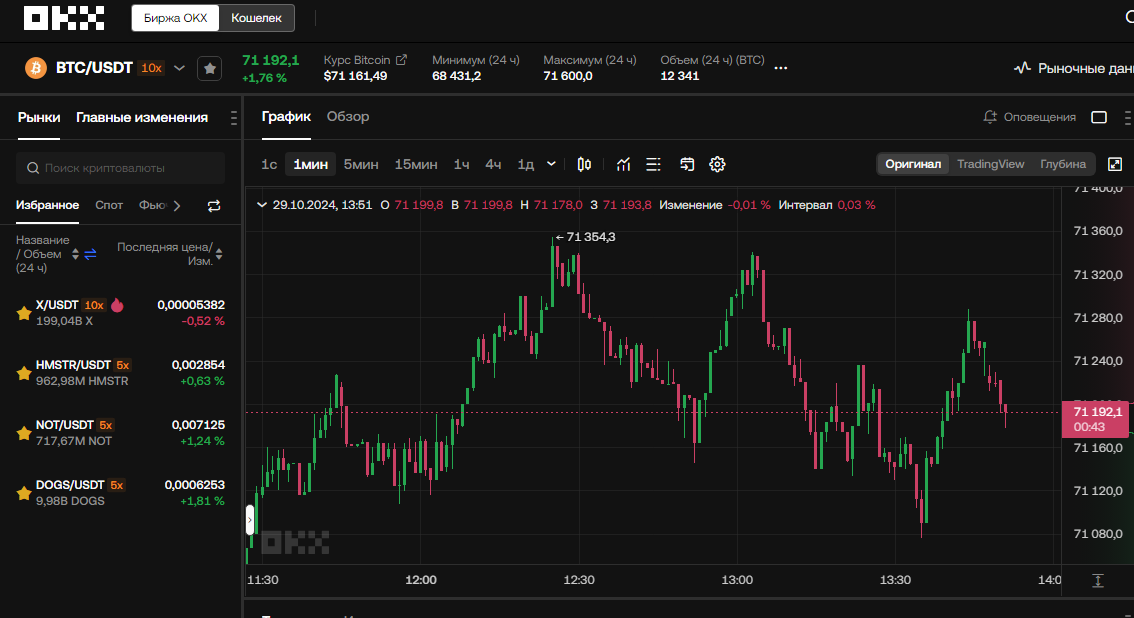Sort by Название / Объем arrows

click(x=75, y=254)
